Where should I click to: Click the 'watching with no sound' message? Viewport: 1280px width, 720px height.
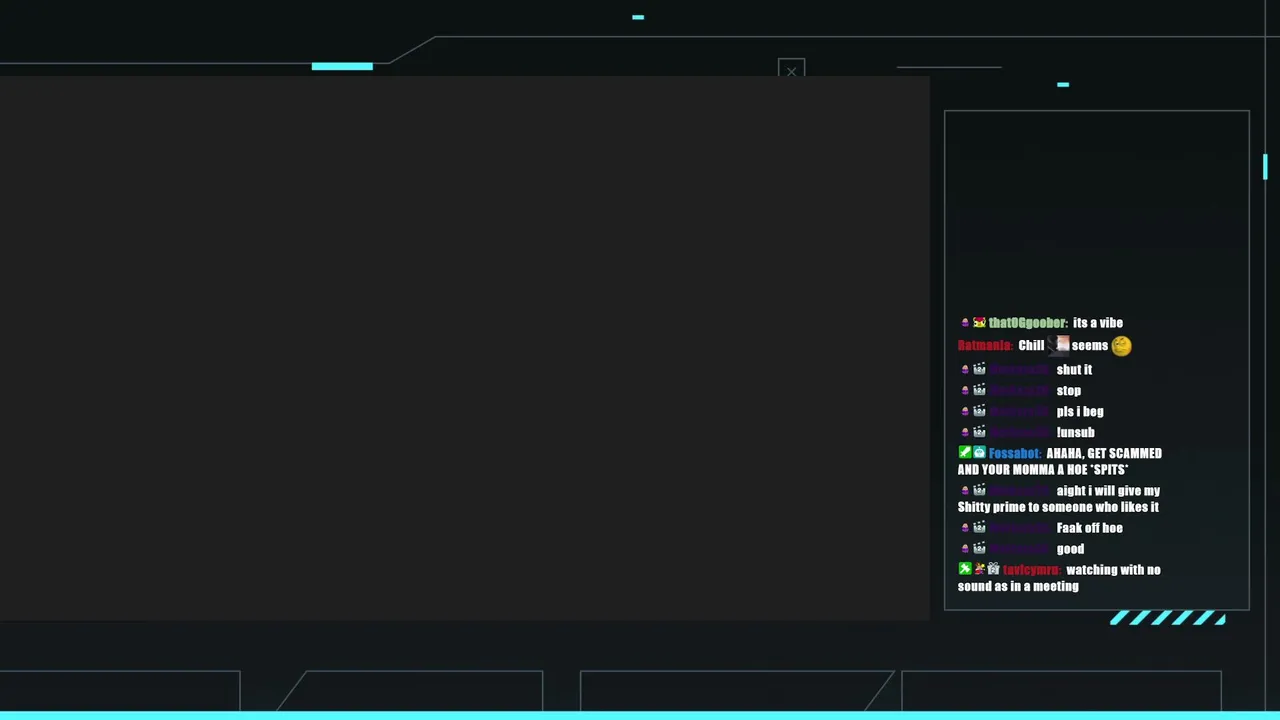[x=1059, y=578]
